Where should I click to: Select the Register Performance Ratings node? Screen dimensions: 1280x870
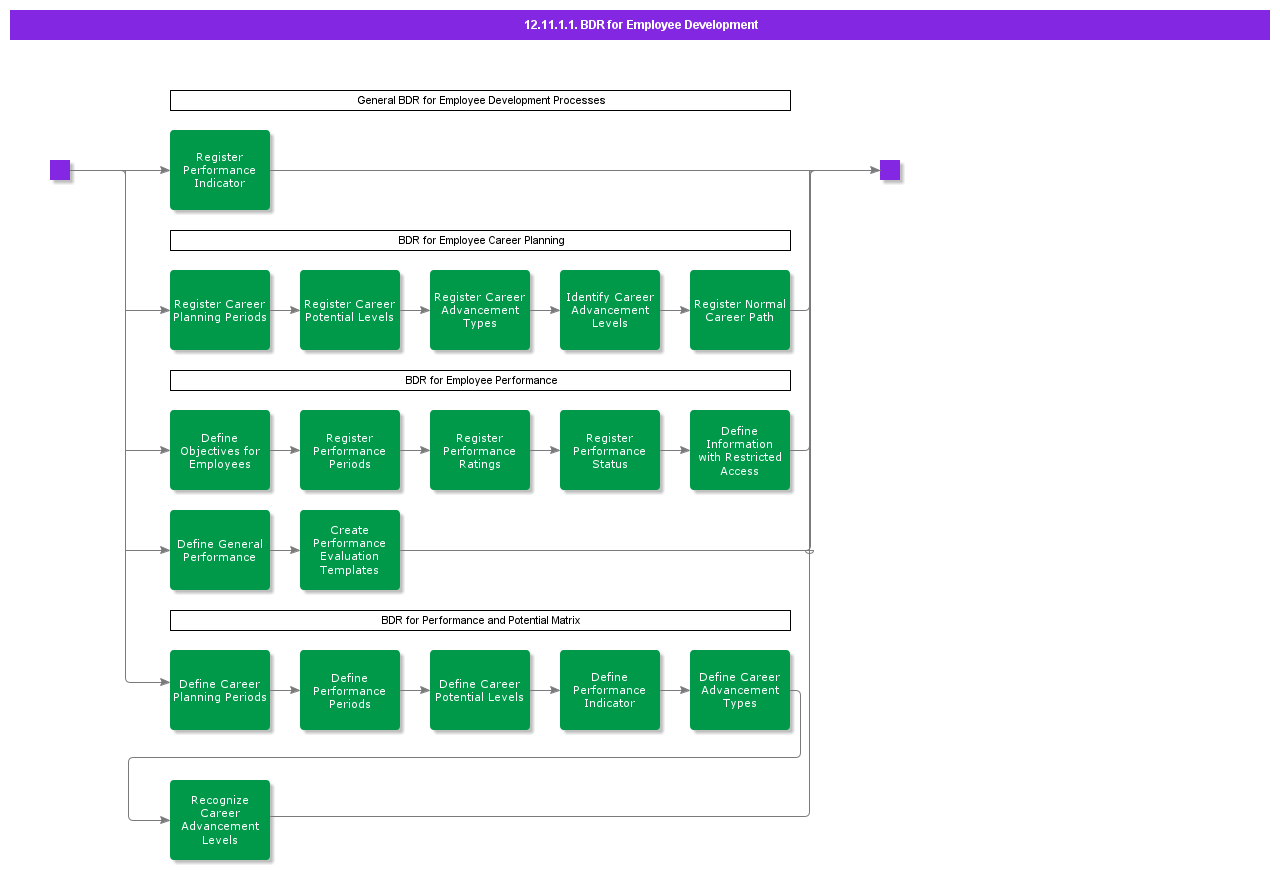click(480, 450)
